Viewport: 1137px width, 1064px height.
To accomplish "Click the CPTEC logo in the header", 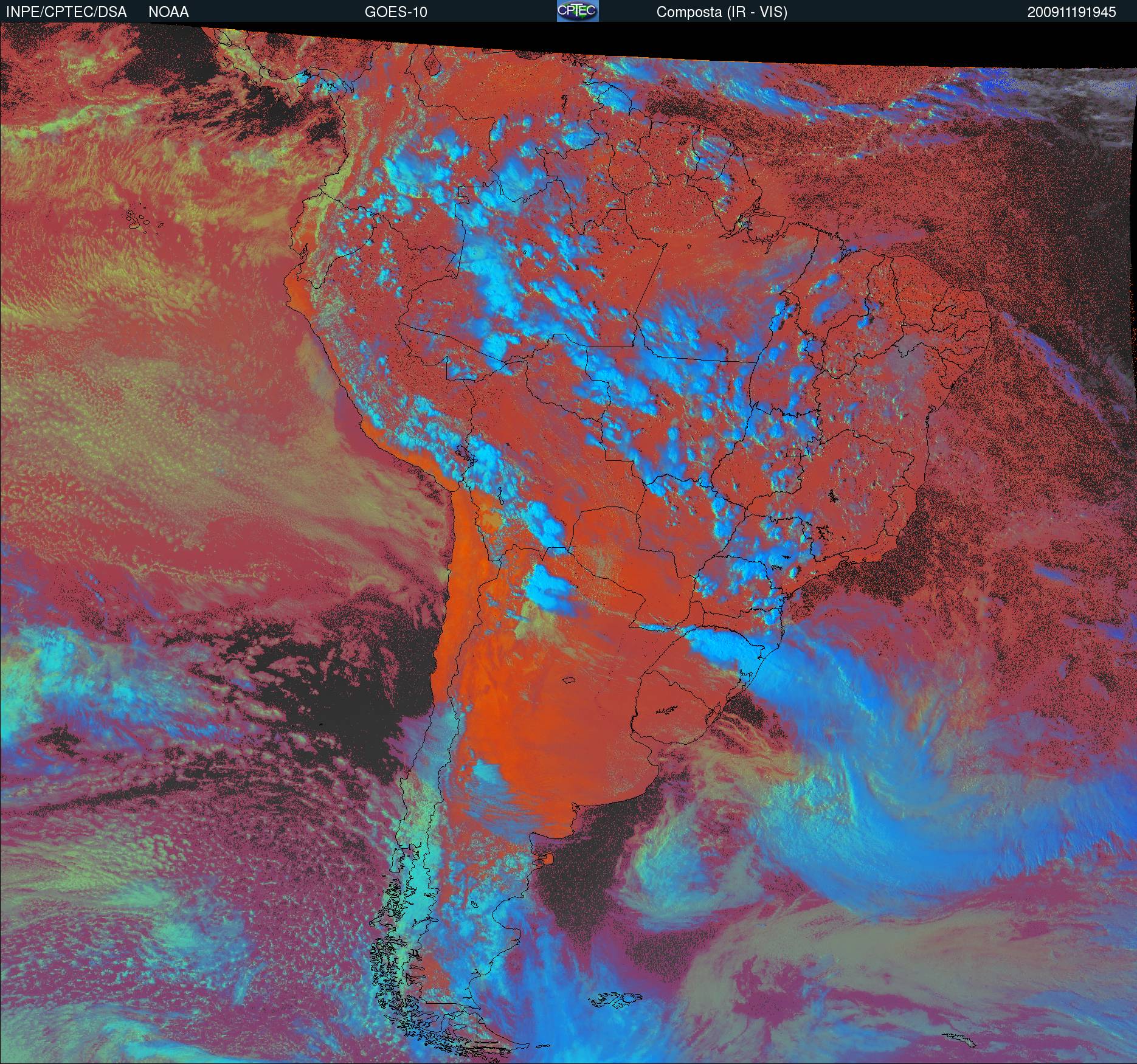I will click(x=578, y=11).
